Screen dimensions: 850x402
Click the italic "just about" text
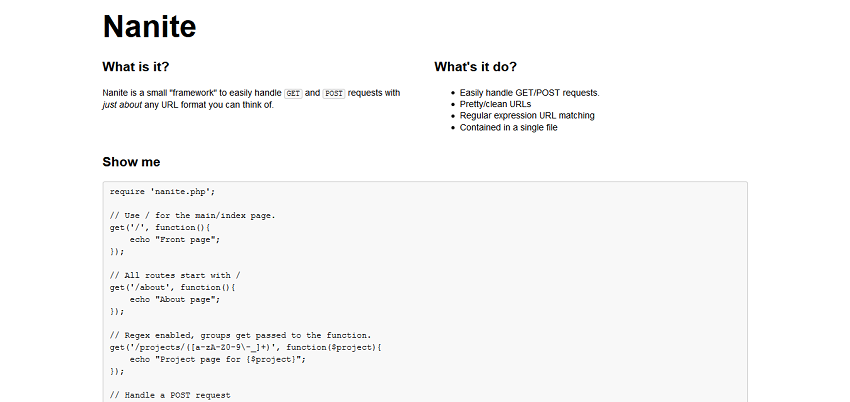tap(122, 105)
